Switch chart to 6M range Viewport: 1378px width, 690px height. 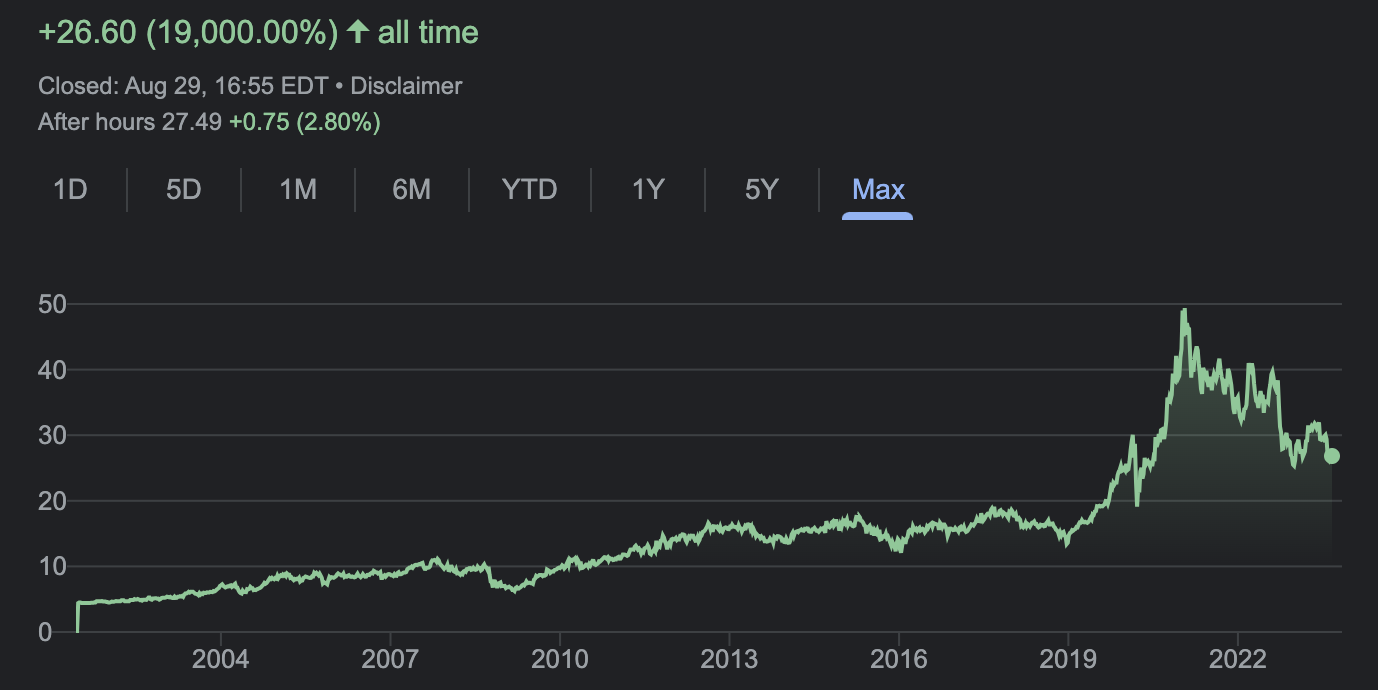tap(412, 190)
